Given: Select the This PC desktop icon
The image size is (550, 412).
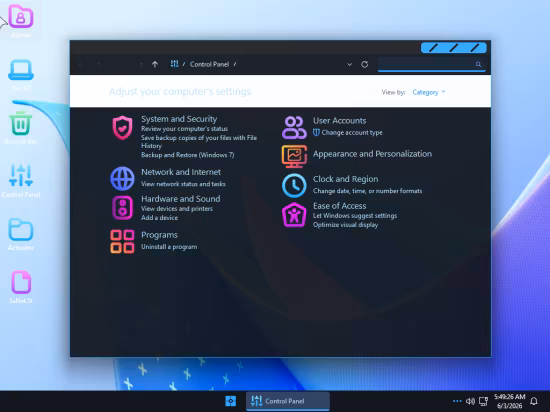Looking at the screenshot, I should (x=21, y=75).
